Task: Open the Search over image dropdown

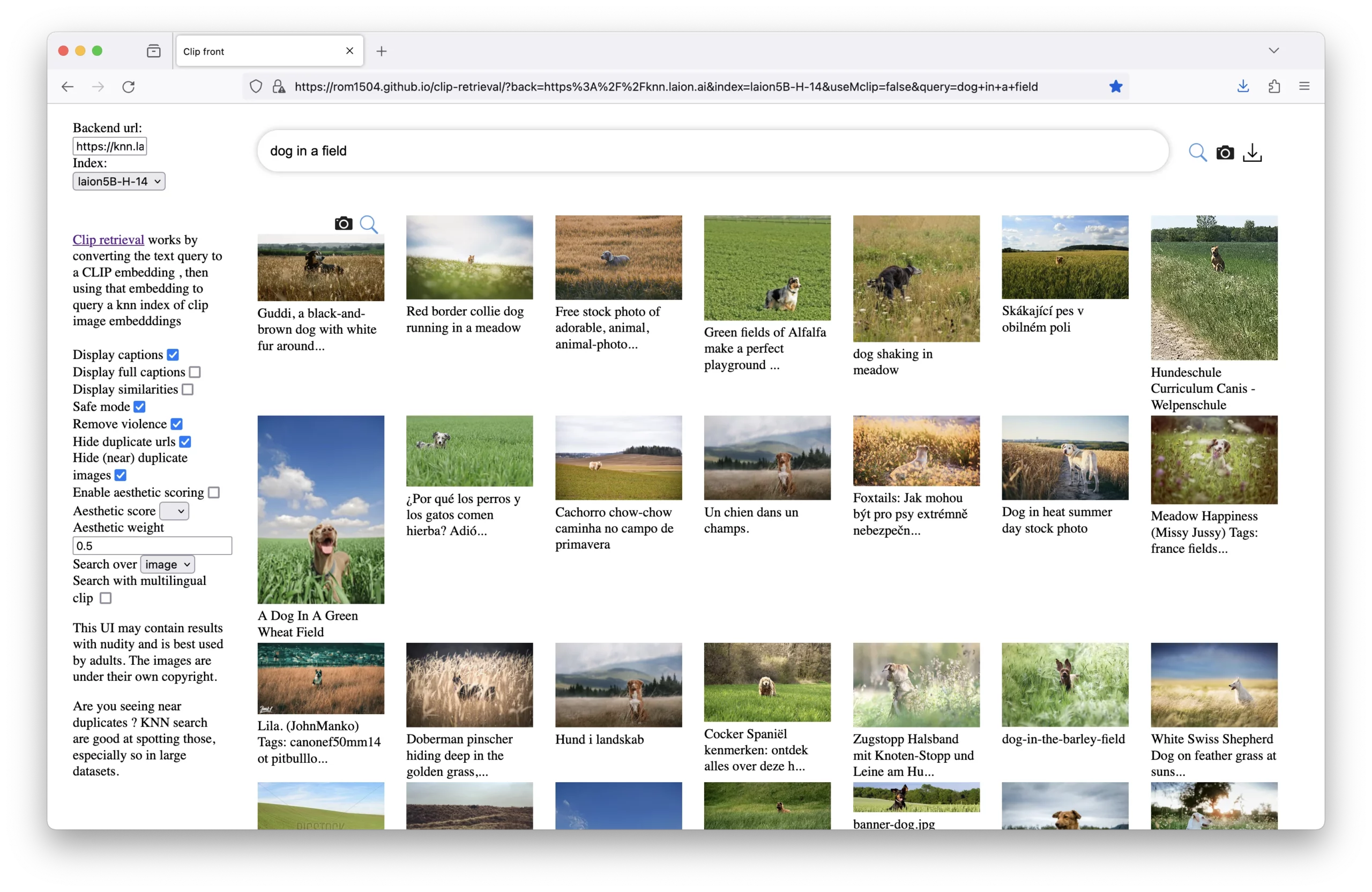Action: tap(167, 564)
